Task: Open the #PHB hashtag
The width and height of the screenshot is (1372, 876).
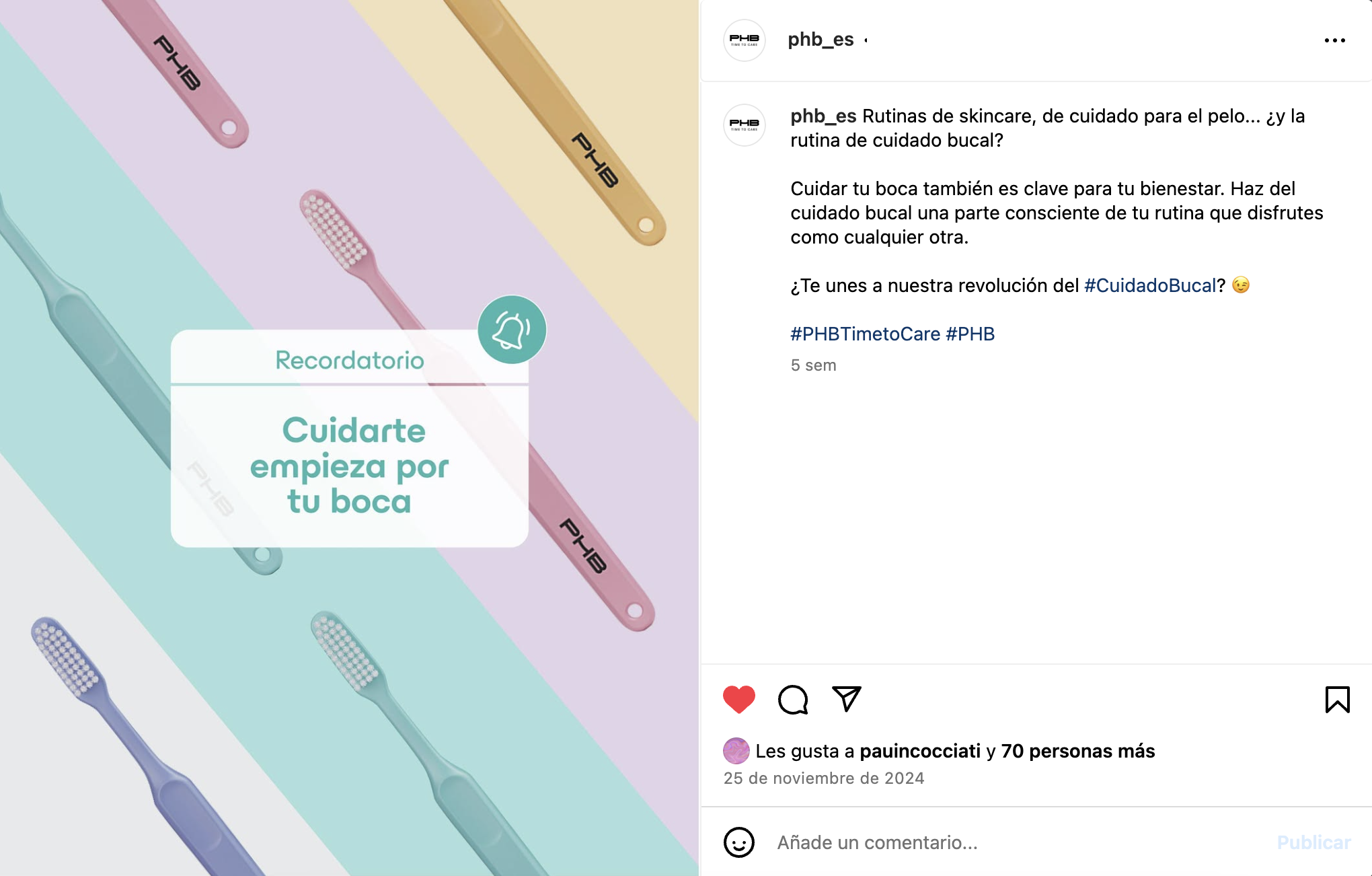Action: point(970,334)
